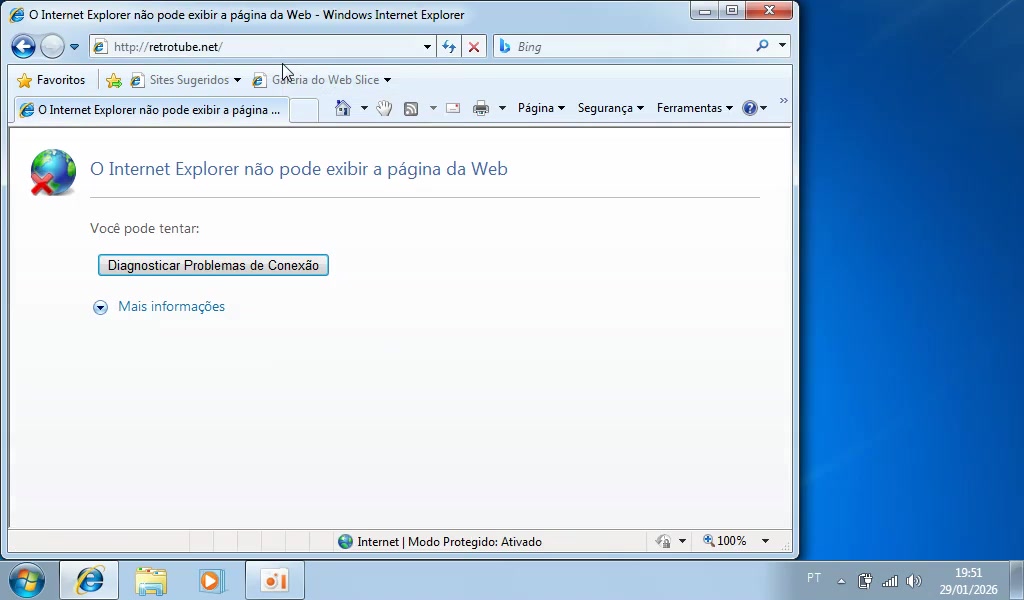Click the Stop loading X icon
The image size is (1024, 600).
coord(474,46)
